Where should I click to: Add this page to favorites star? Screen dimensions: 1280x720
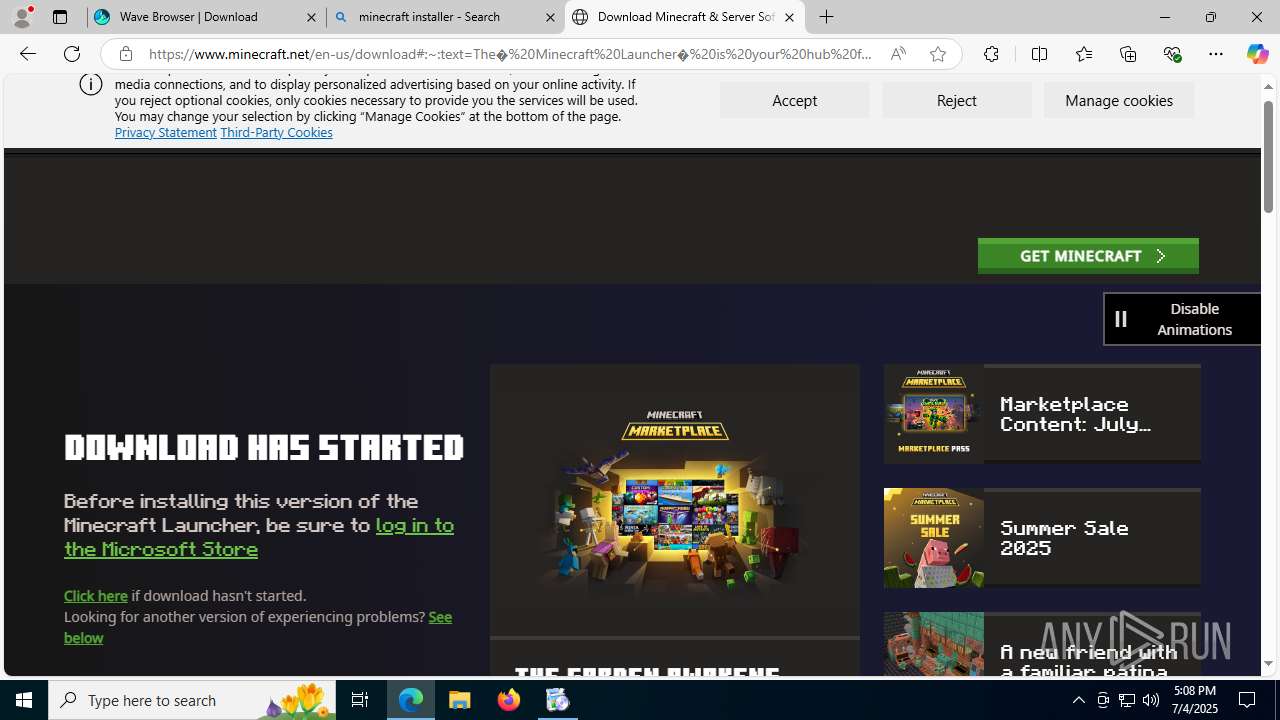tap(937, 54)
